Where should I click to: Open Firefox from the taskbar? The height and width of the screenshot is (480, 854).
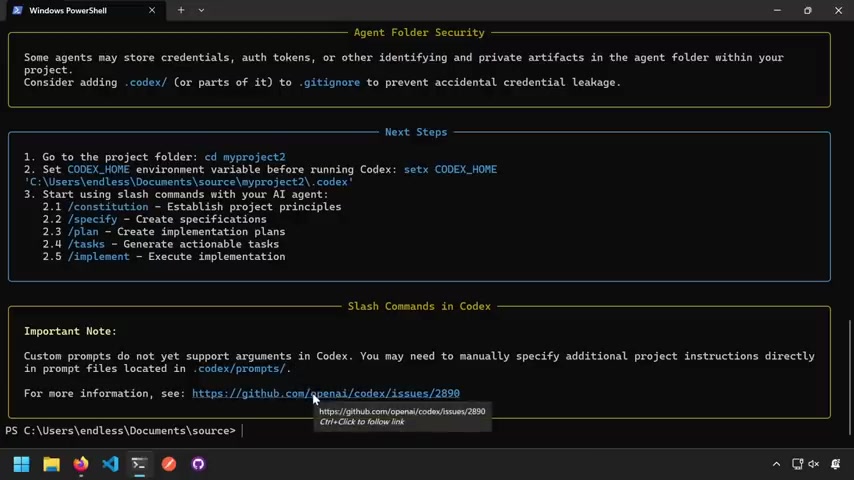(81, 464)
